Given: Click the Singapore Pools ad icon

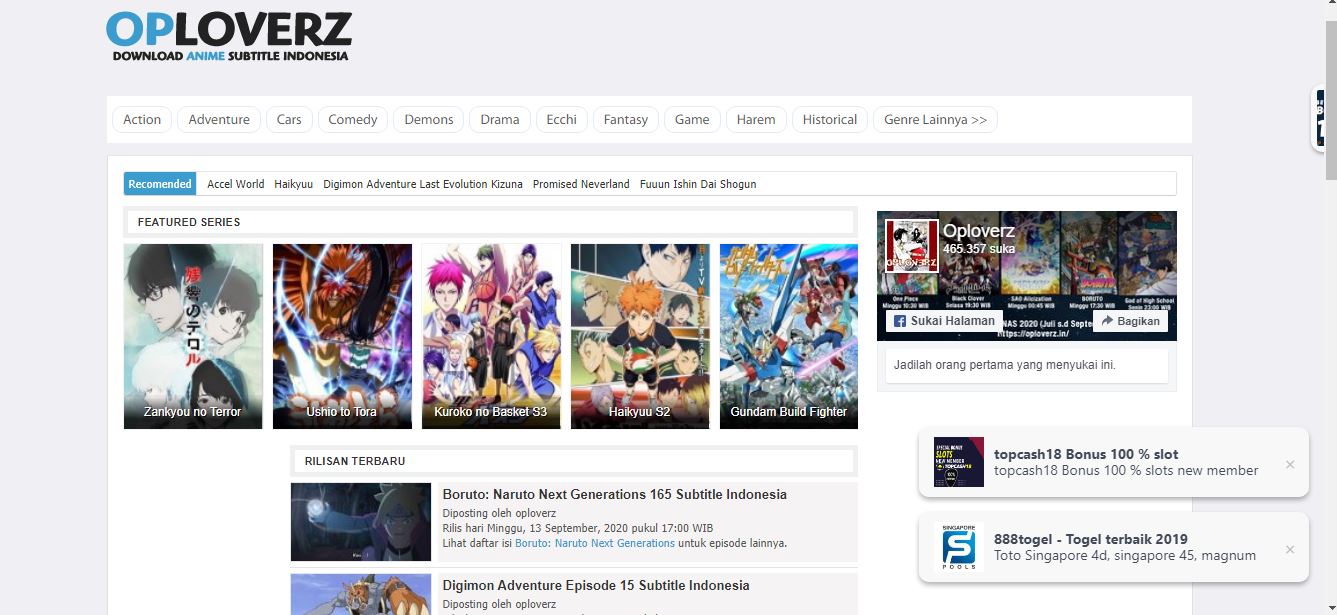Looking at the screenshot, I should pyautogui.click(x=958, y=547).
